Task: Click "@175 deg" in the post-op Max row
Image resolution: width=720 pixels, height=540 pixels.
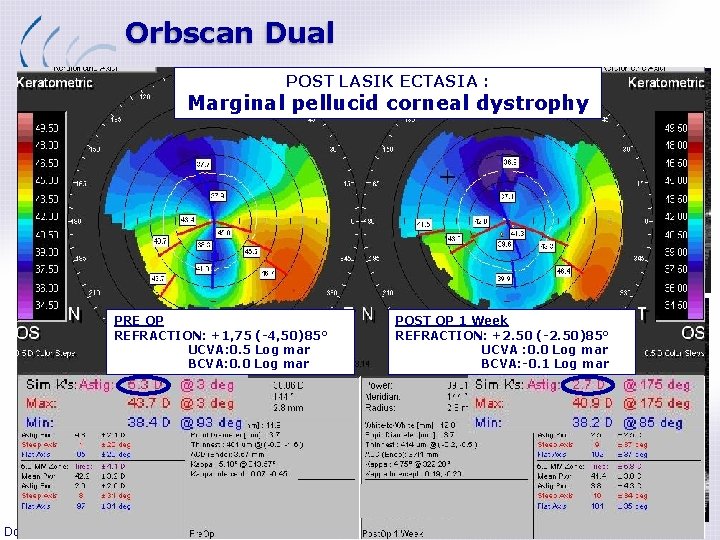Action: pyautogui.click(x=656, y=404)
